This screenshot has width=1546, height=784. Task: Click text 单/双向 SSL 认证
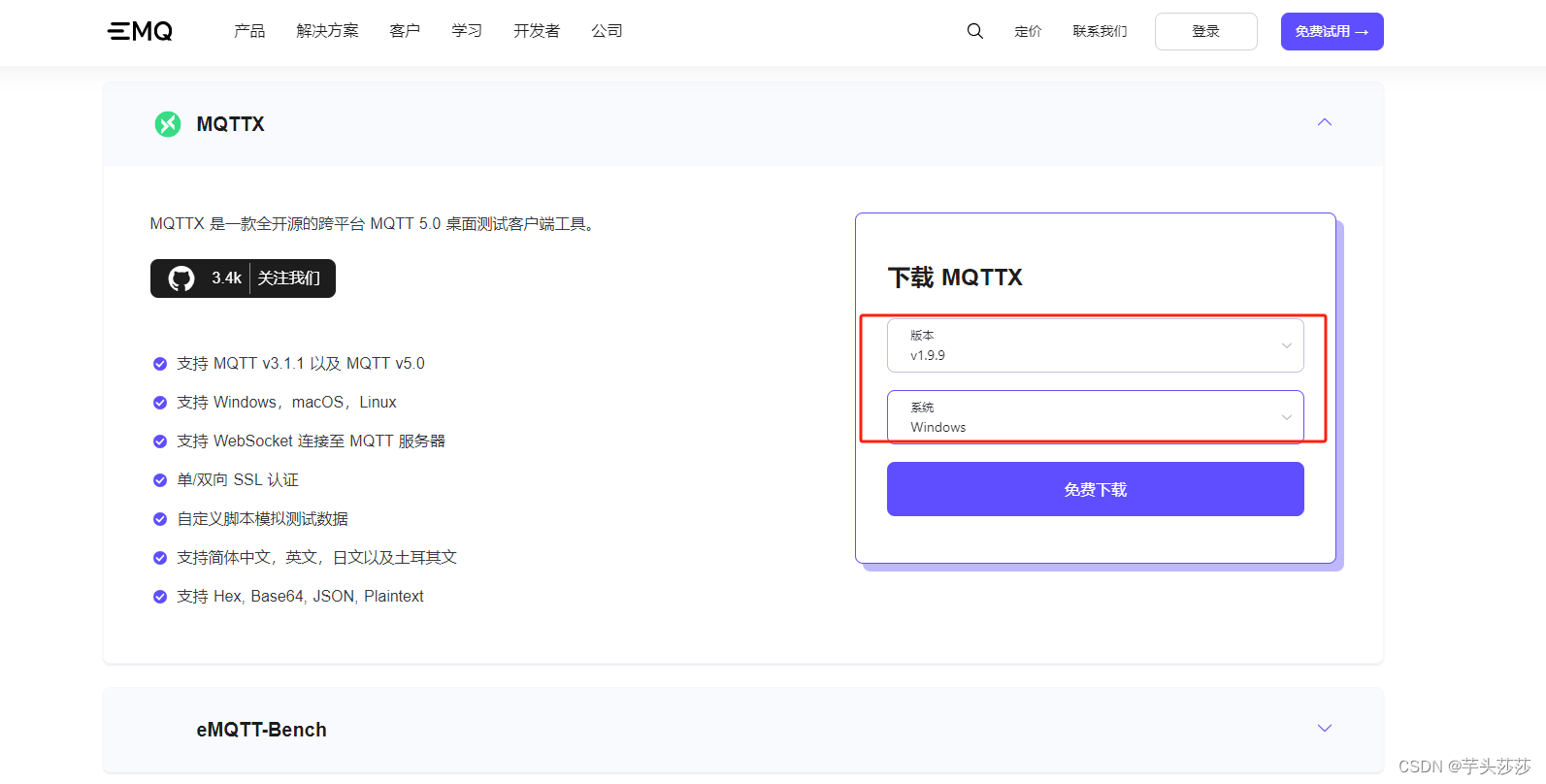[238, 480]
